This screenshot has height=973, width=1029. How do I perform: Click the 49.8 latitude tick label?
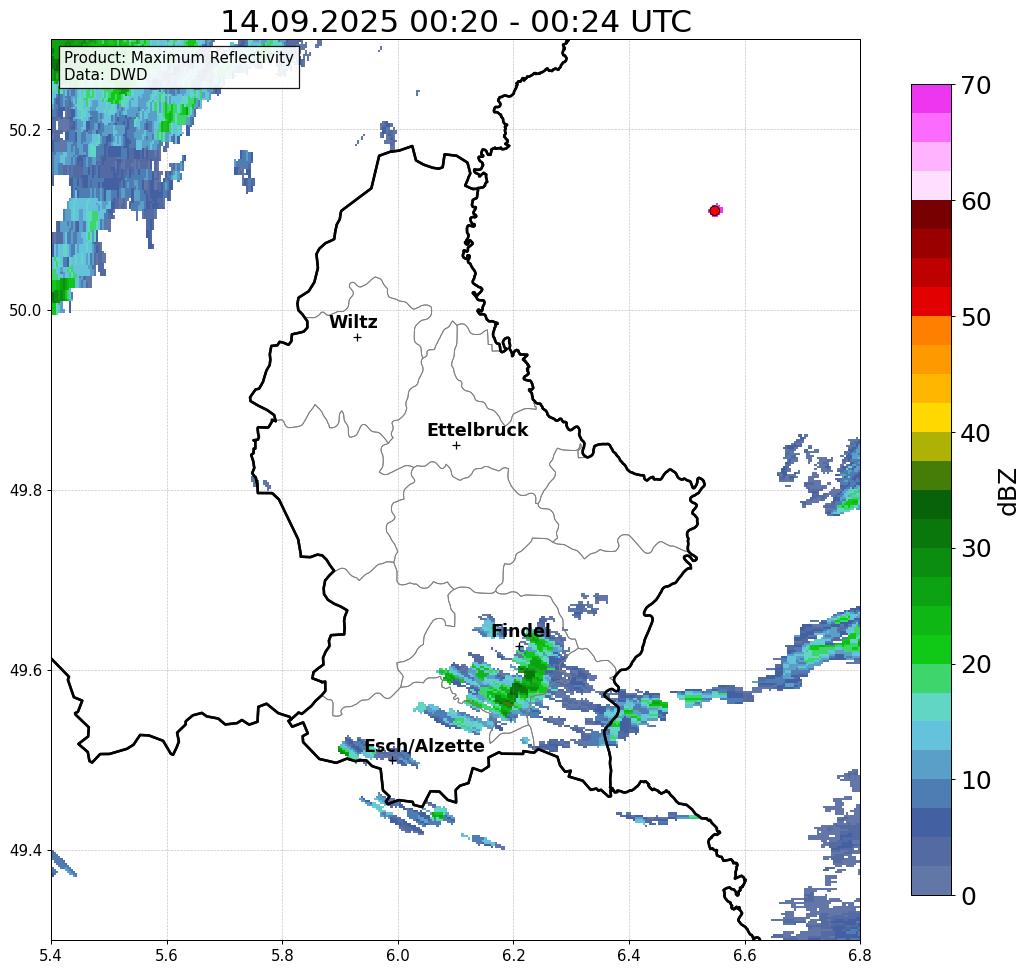24,491
